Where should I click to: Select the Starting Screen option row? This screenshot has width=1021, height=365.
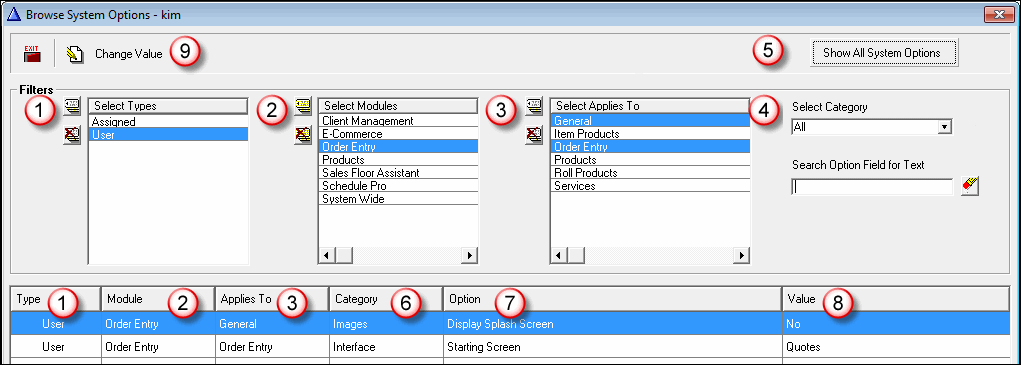point(510,347)
